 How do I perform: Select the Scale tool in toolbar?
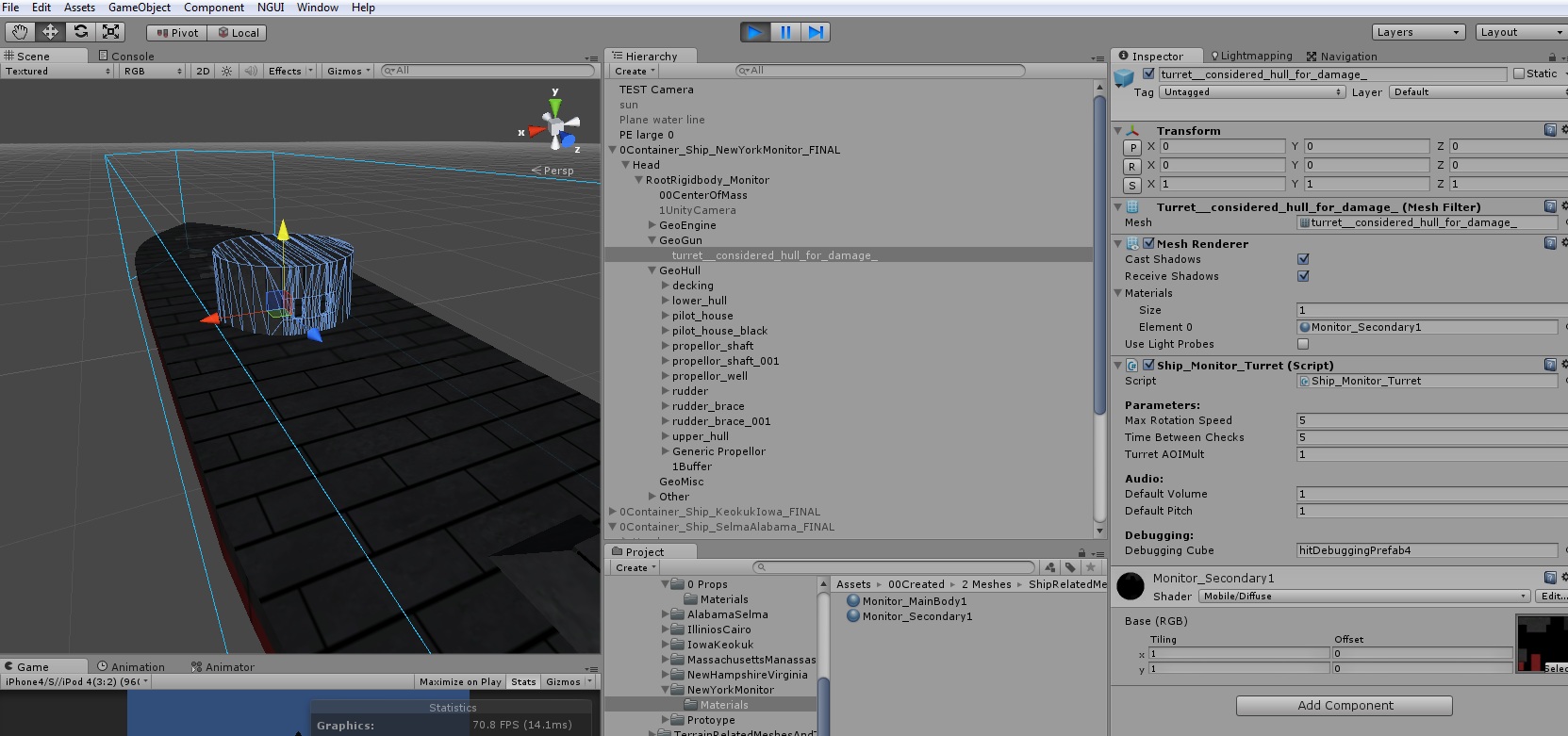[110, 32]
